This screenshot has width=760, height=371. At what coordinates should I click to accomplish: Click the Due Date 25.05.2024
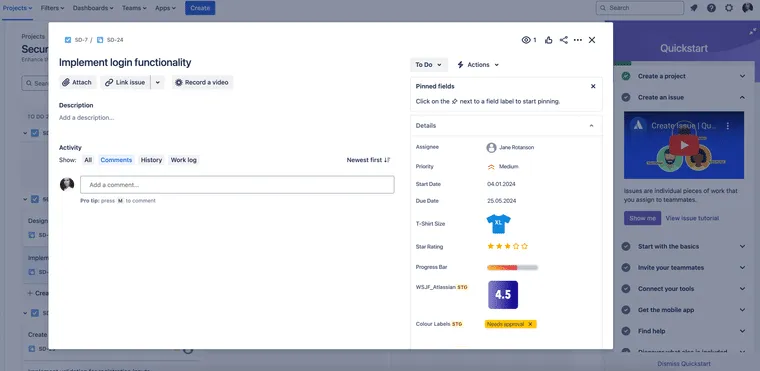(x=502, y=201)
